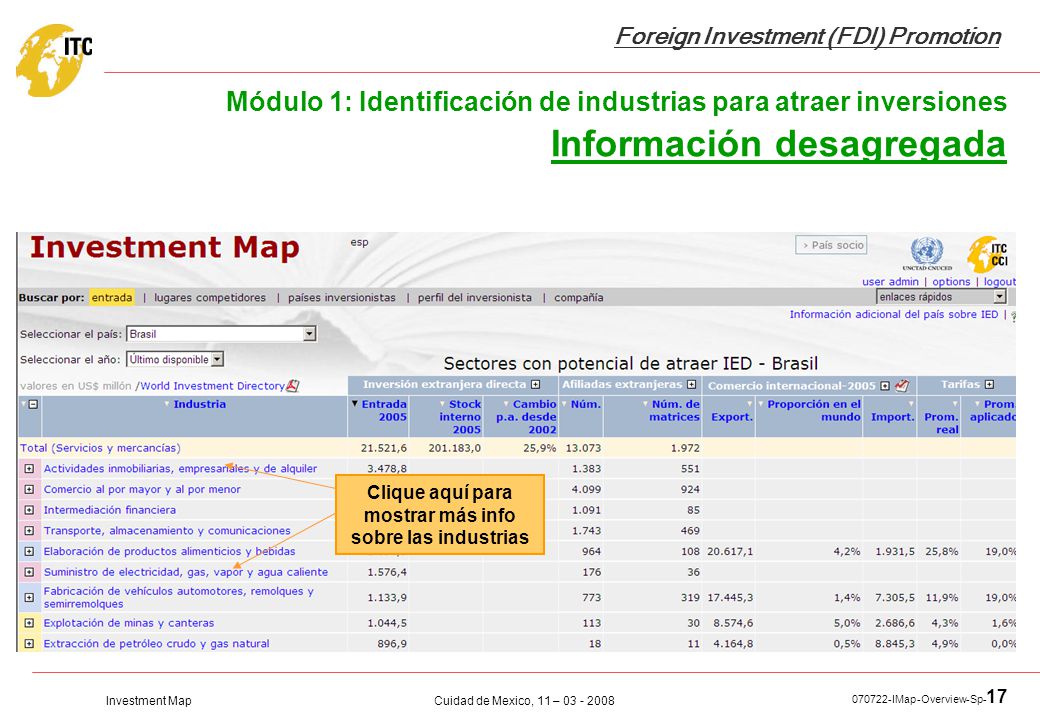The height and width of the screenshot is (720, 1040).
Task: Expand the Intermediación financiera row
Action: click(x=29, y=510)
